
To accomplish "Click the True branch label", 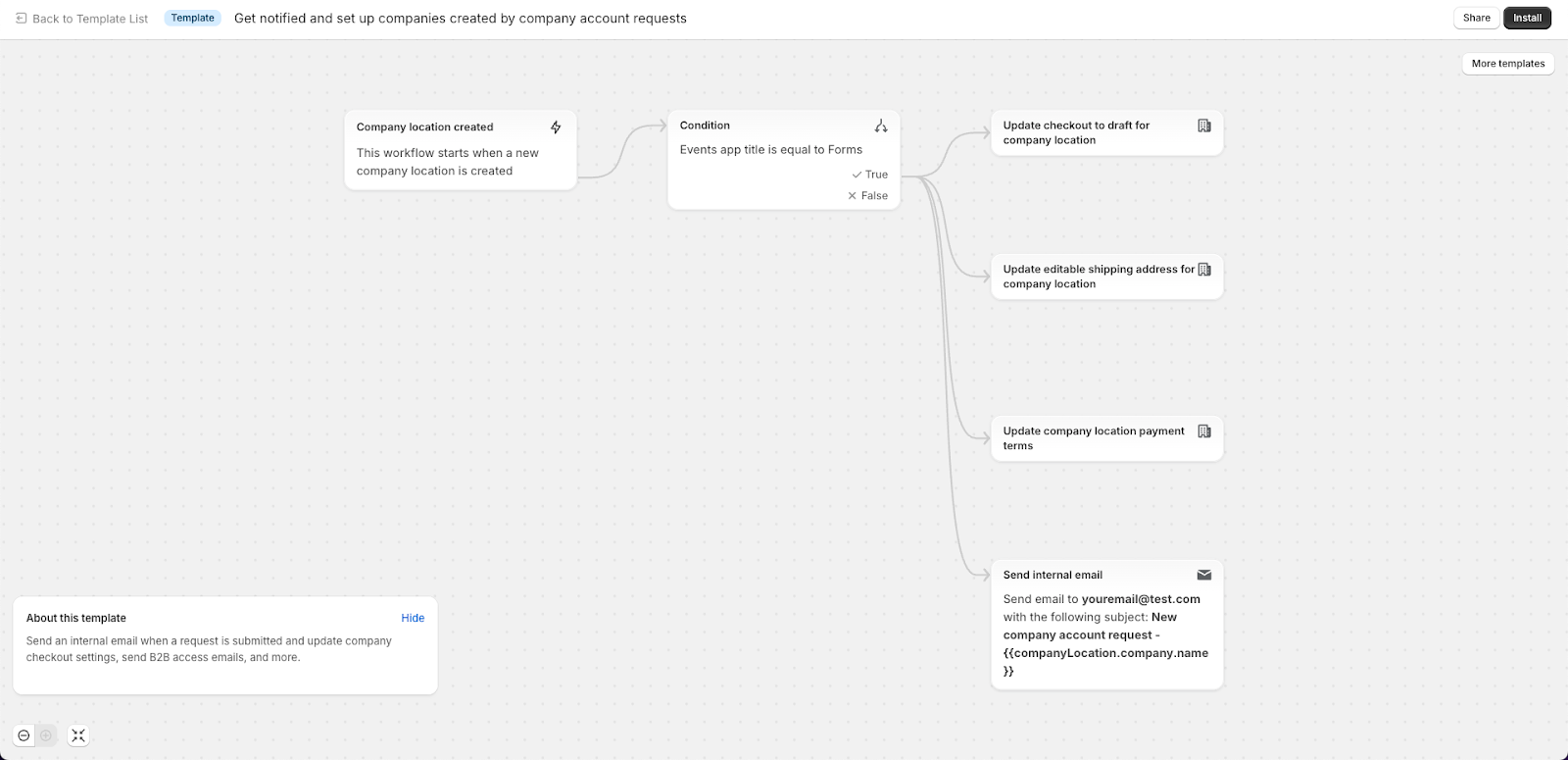I will 876,175.
